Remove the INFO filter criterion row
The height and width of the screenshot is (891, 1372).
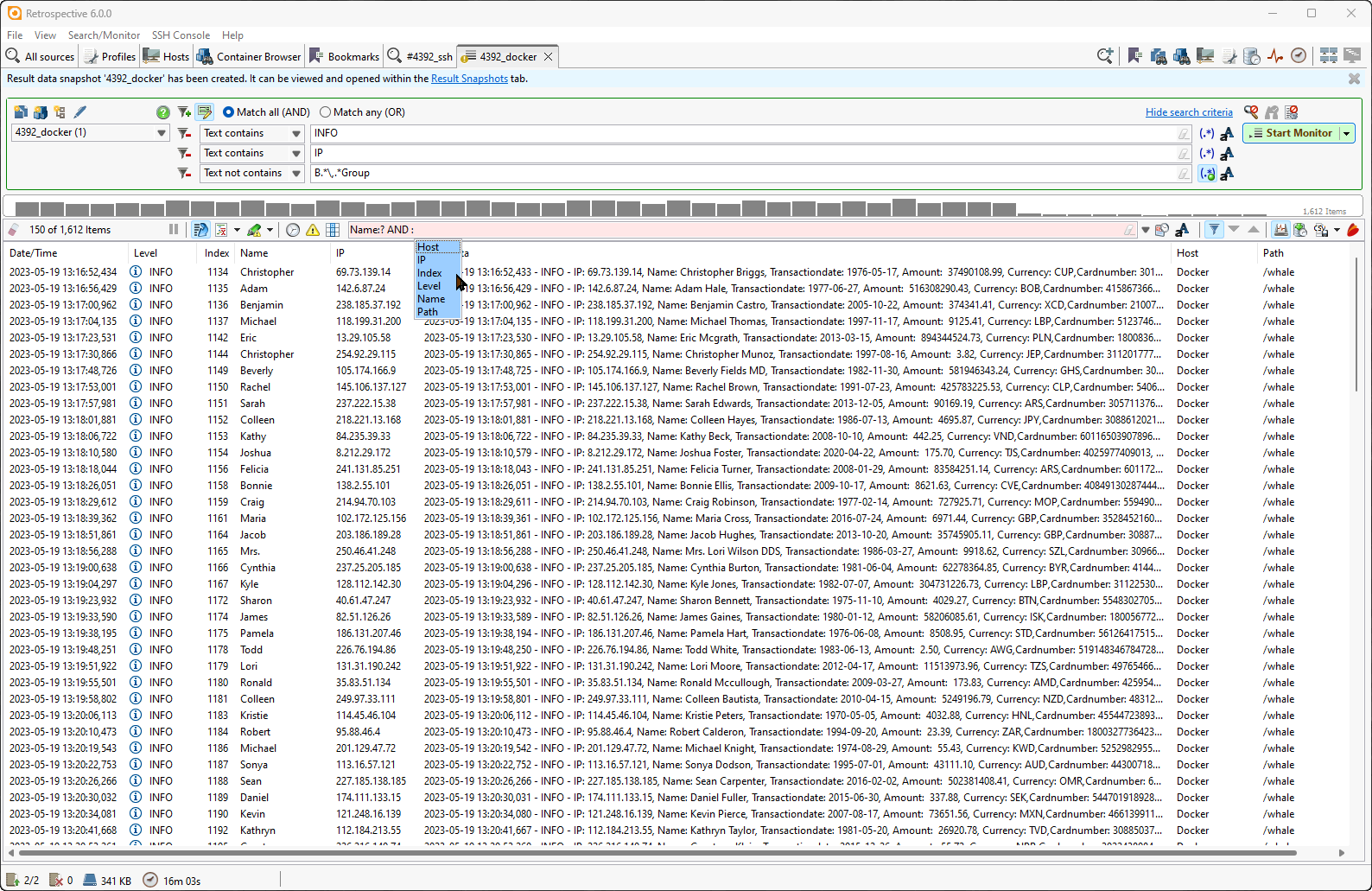[184, 133]
